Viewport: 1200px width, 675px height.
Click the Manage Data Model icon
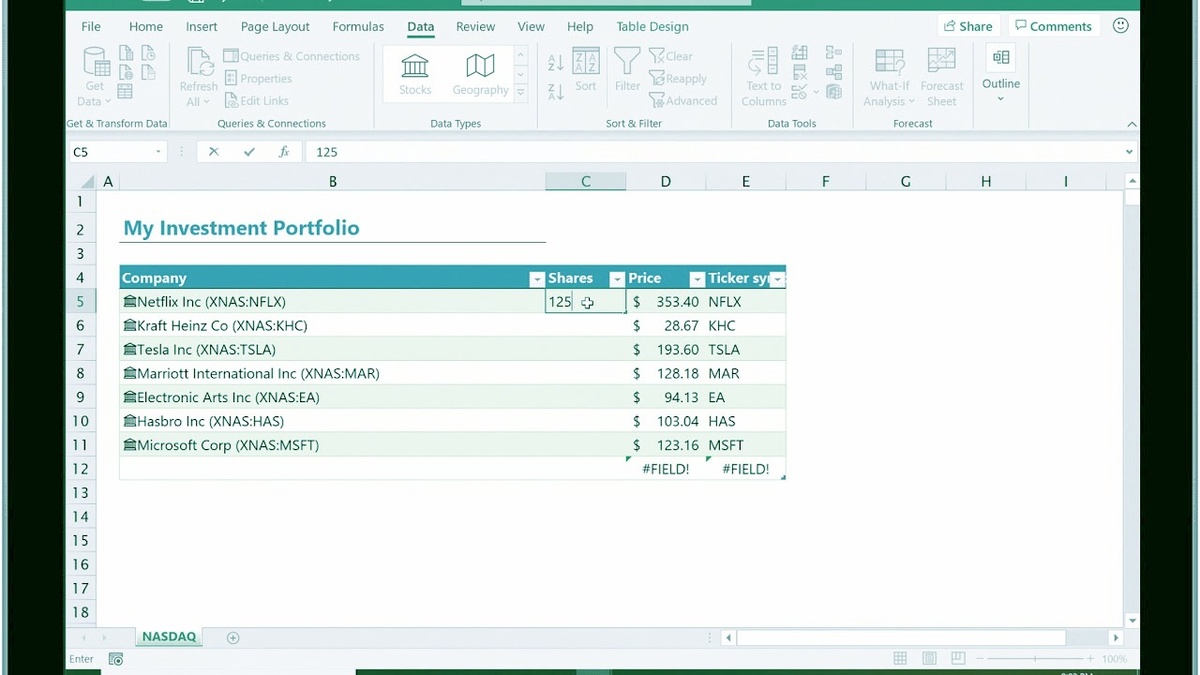tap(834, 92)
